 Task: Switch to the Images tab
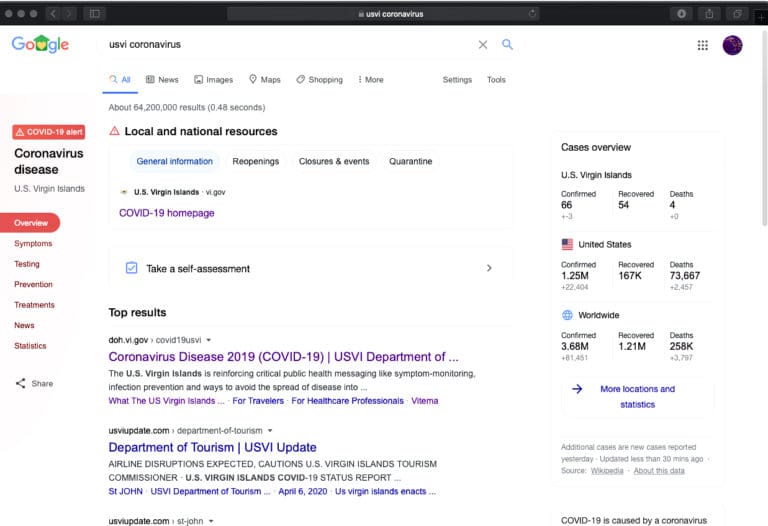pos(214,79)
